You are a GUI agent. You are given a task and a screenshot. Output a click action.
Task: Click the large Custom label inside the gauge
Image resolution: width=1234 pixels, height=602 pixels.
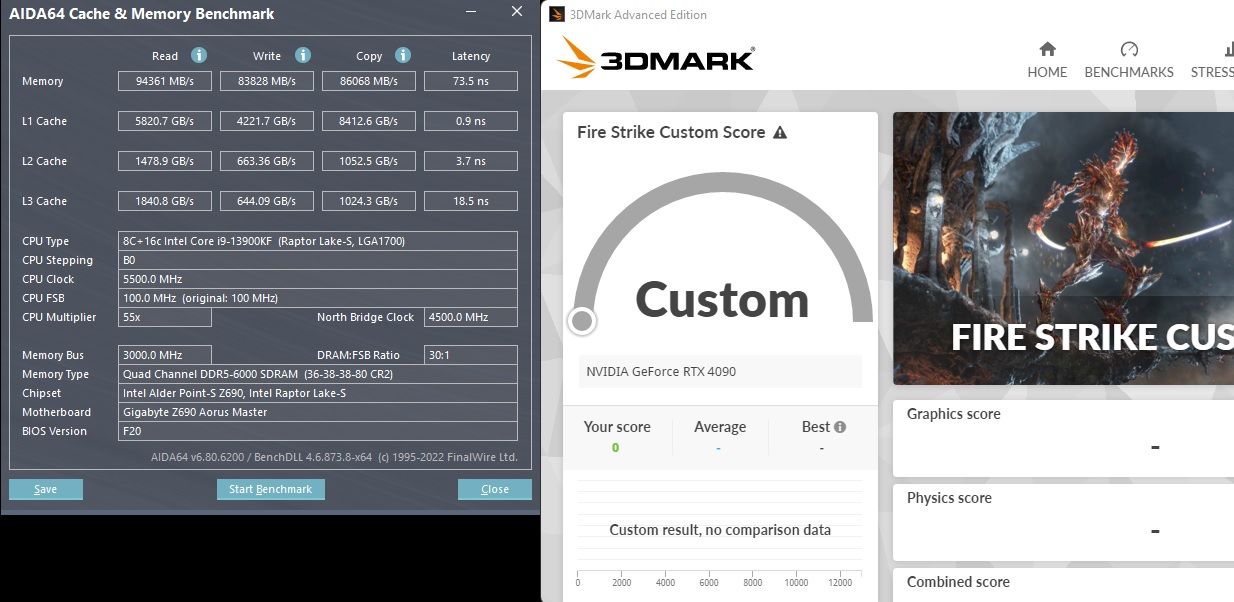coord(722,299)
